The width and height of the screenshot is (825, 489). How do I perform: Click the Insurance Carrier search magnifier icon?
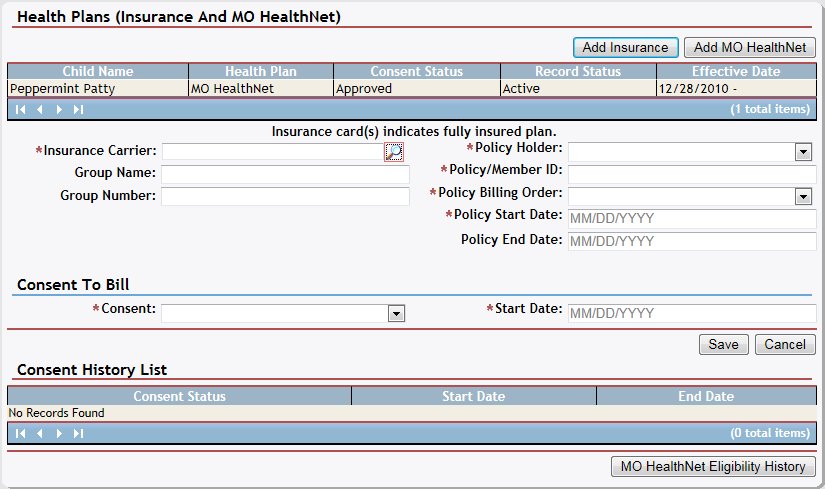pos(394,151)
